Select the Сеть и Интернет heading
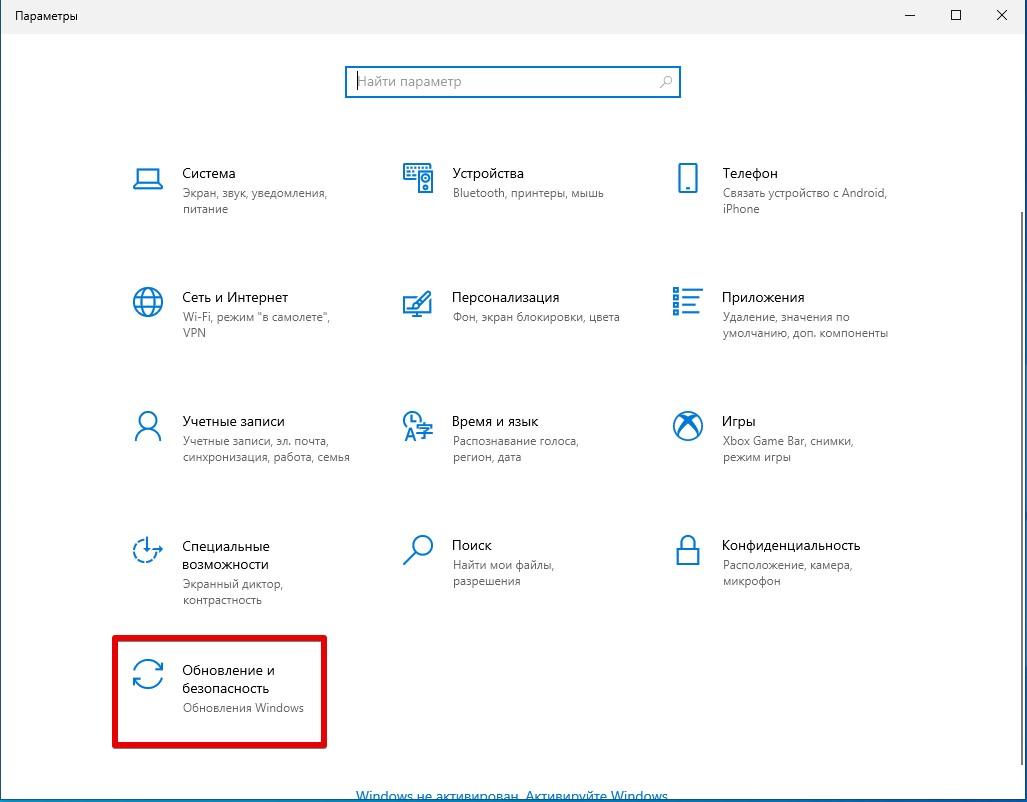The width and height of the screenshot is (1027, 802). pyautogui.click(x=235, y=297)
